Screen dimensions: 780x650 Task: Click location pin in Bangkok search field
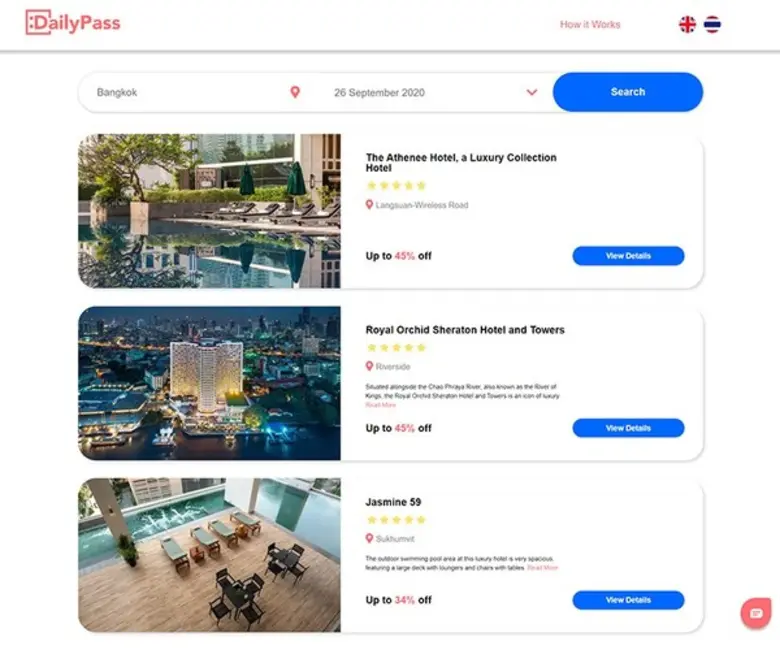tap(295, 92)
